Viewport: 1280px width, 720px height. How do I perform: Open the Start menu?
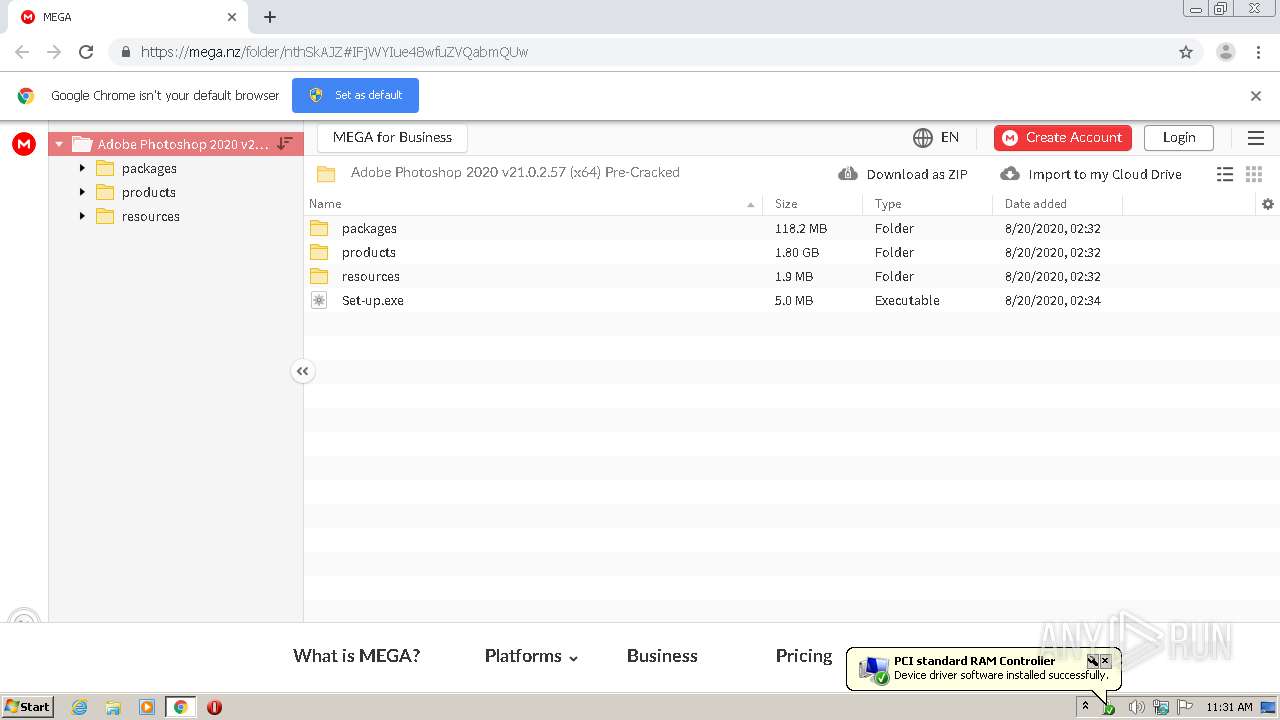(x=28, y=707)
